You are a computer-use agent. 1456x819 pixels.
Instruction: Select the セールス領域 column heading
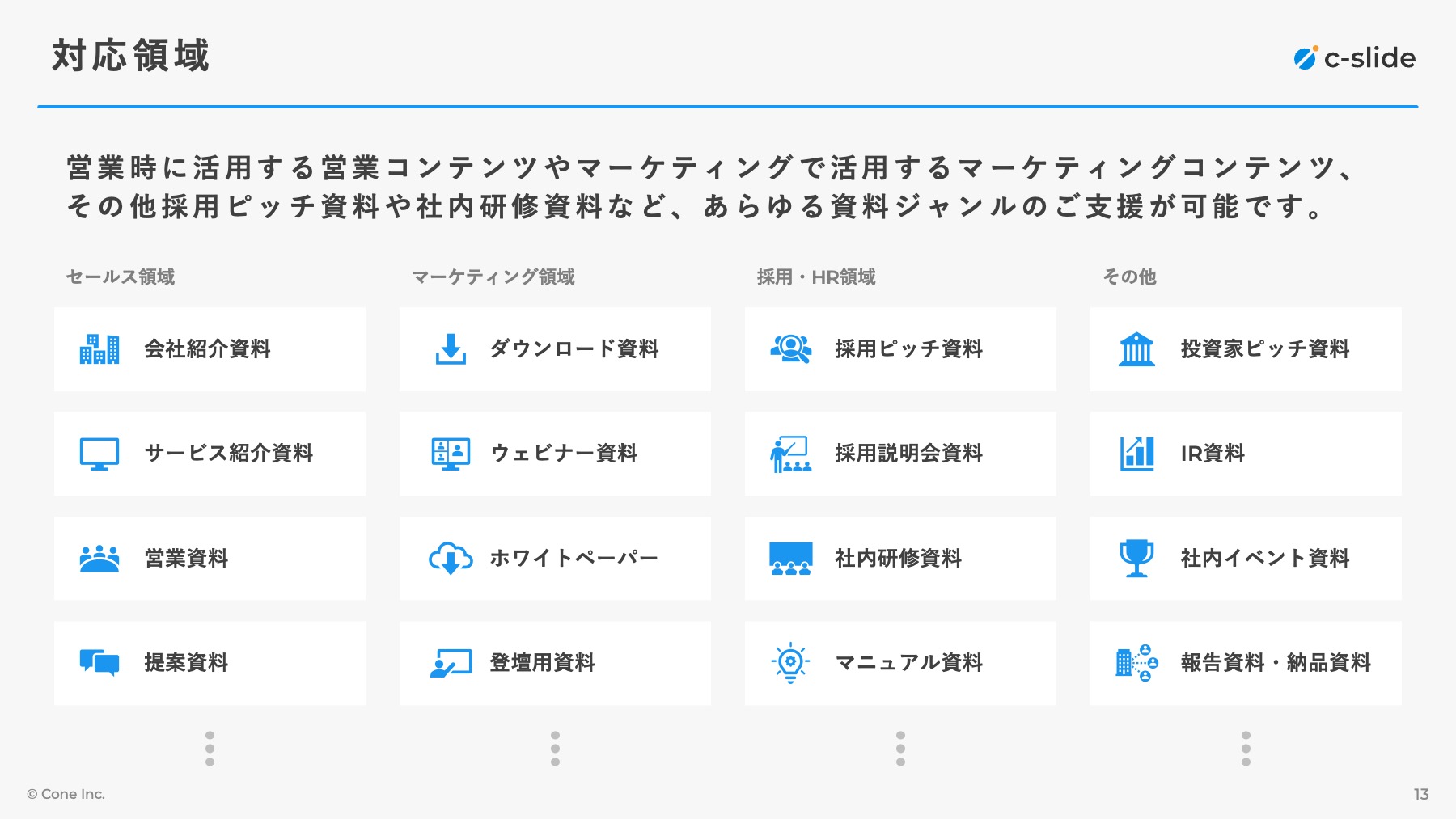[x=121, y=277]
